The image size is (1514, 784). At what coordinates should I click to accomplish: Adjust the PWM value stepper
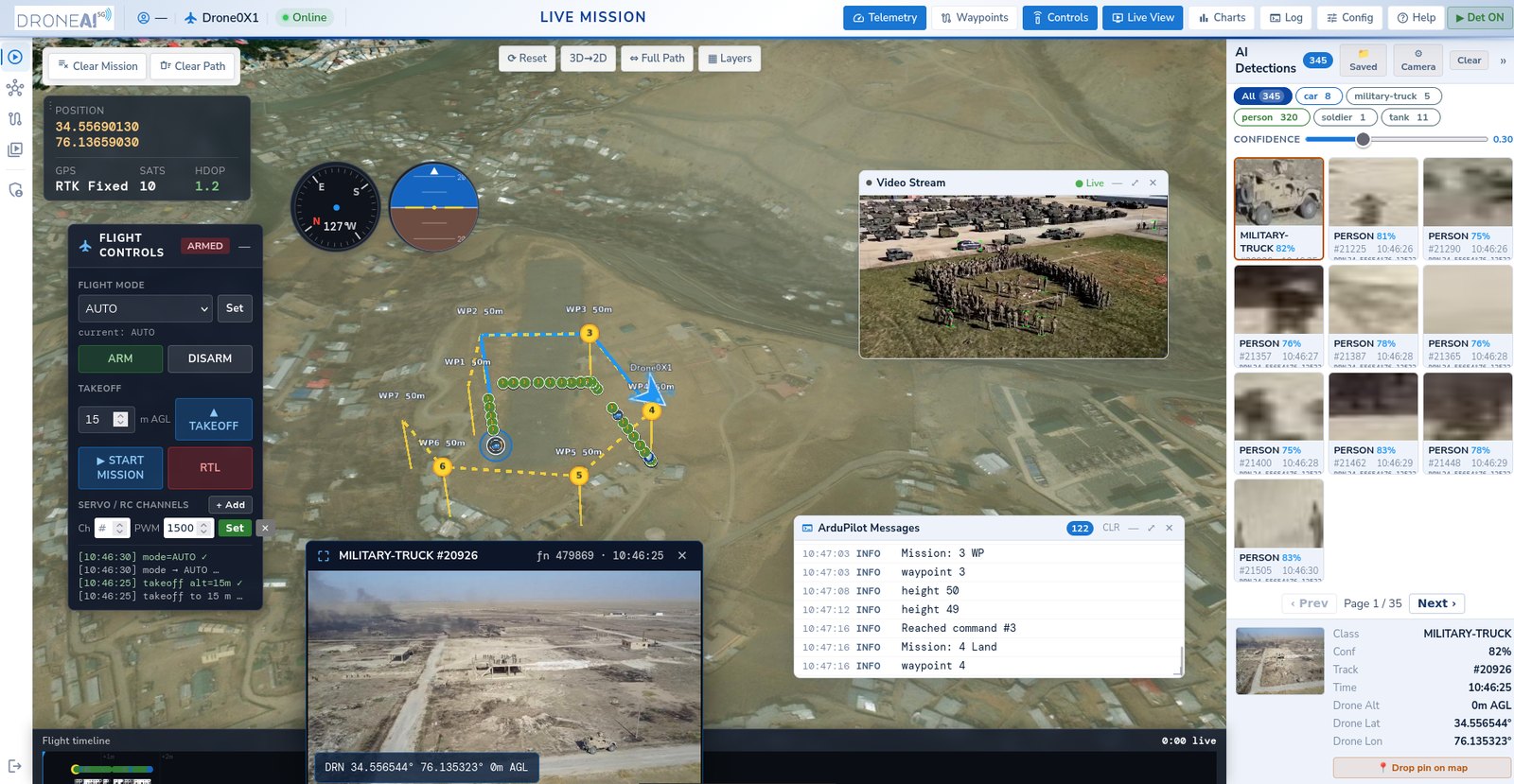point(203,529)
